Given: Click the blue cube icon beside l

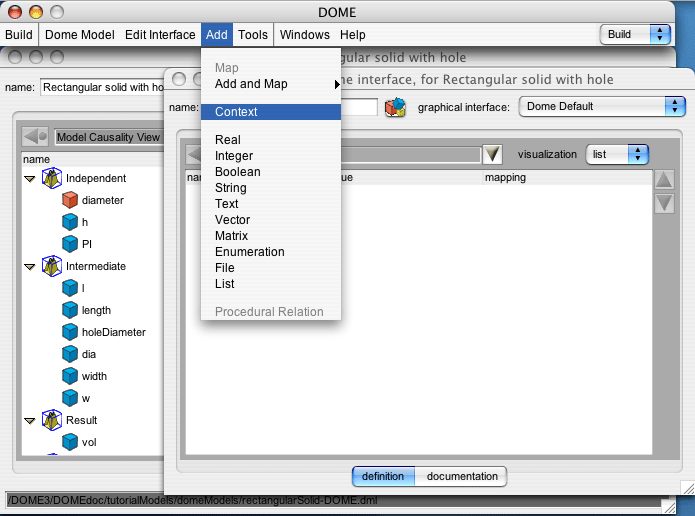Looking at the screenshot, I should pyautogui.click(x=70, y=288).
